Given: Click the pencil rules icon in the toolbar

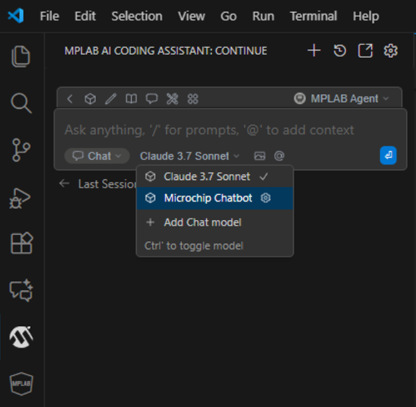Looking at the screenshot, I should click(x=111, y=99).
